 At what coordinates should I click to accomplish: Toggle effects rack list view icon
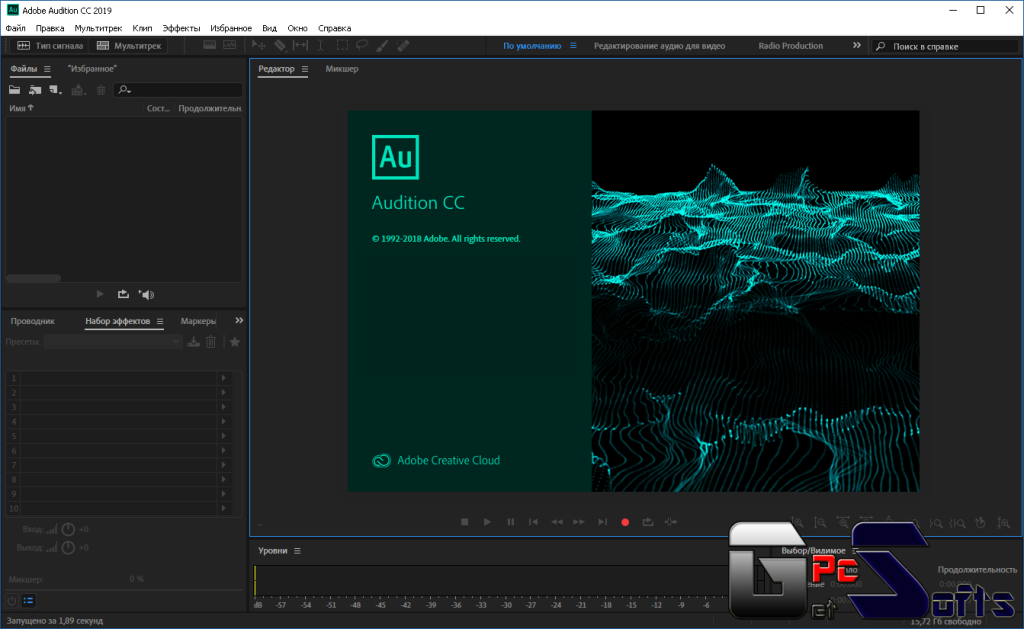tap(28, 600)
